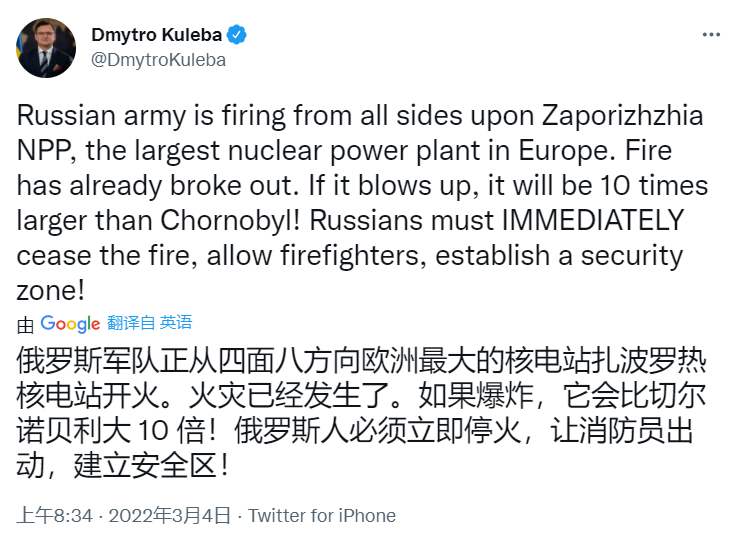Click the word IMMEDIATELY in the tweet
The image size is (743, 538).
coord(593,220)
